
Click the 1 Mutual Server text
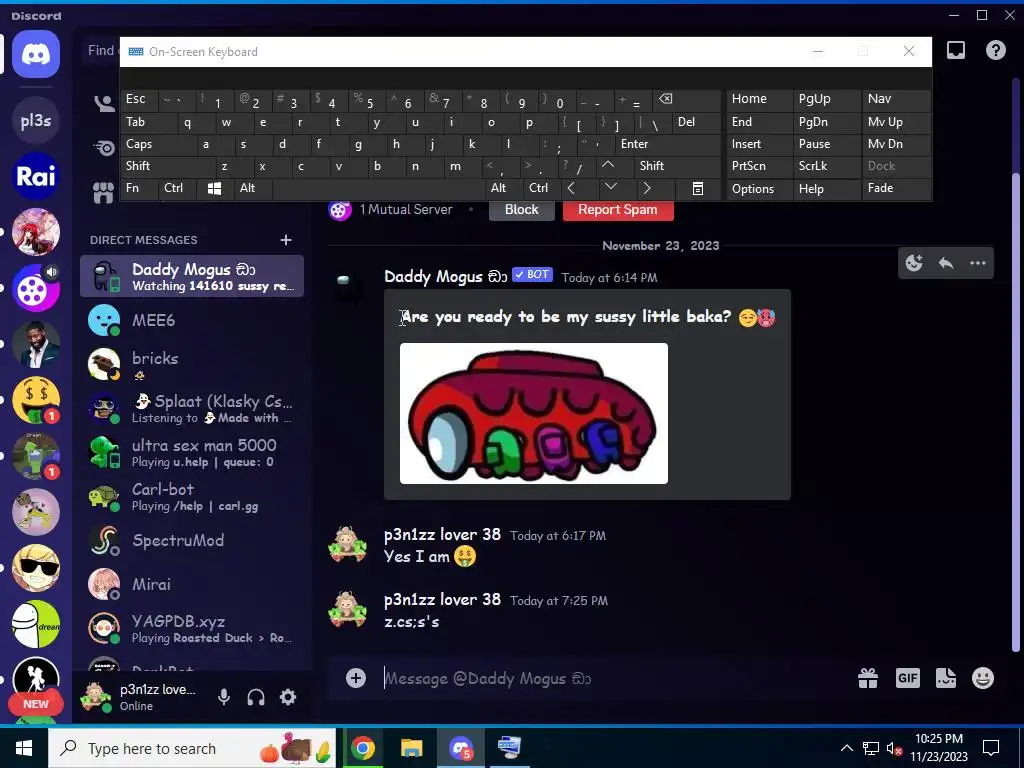tap(406, 210)
